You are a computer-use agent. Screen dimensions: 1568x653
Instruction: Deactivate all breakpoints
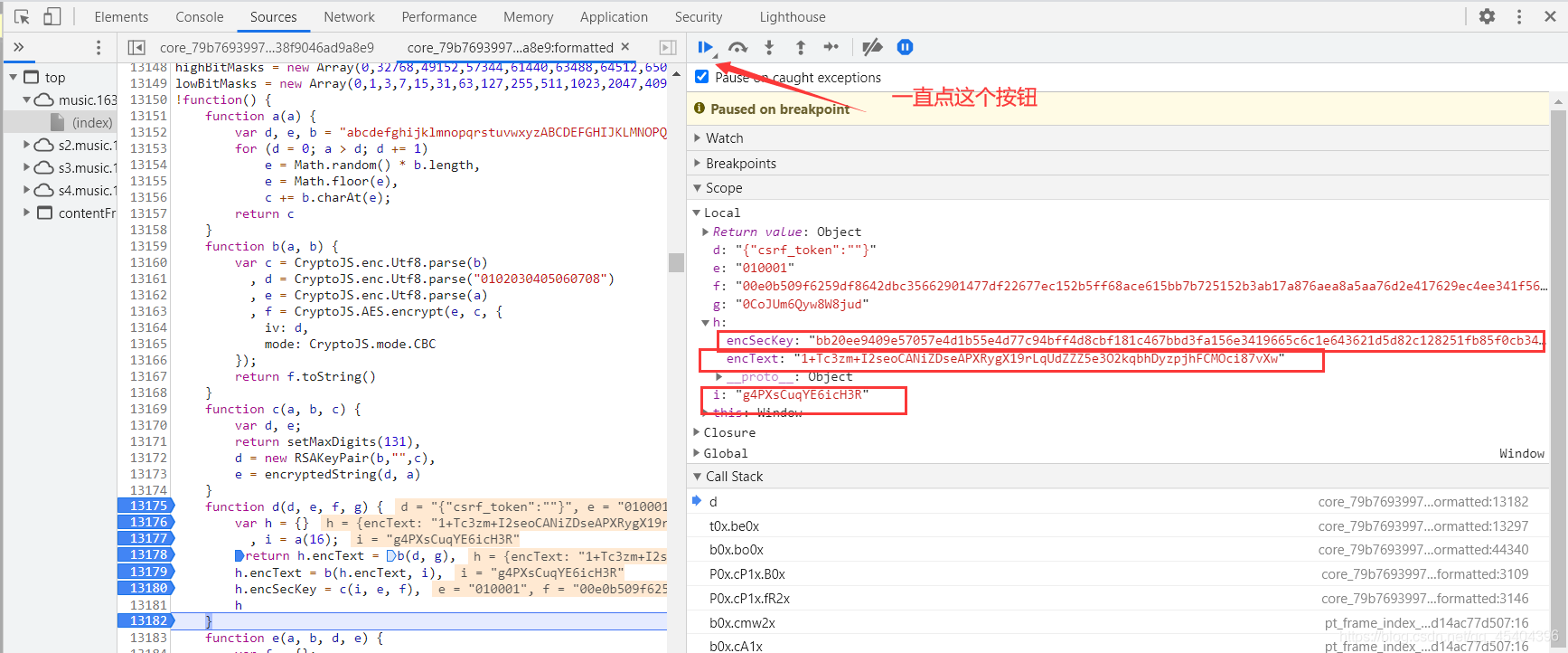[x=872, y=47]
